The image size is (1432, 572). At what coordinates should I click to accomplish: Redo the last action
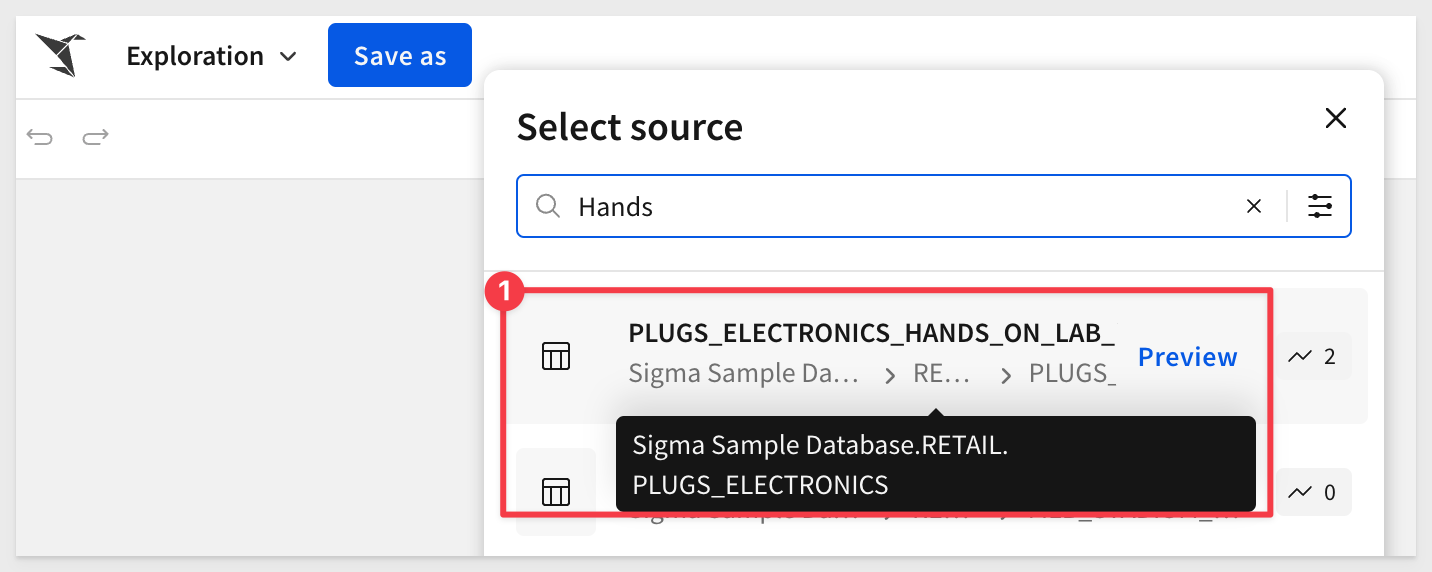96,137
